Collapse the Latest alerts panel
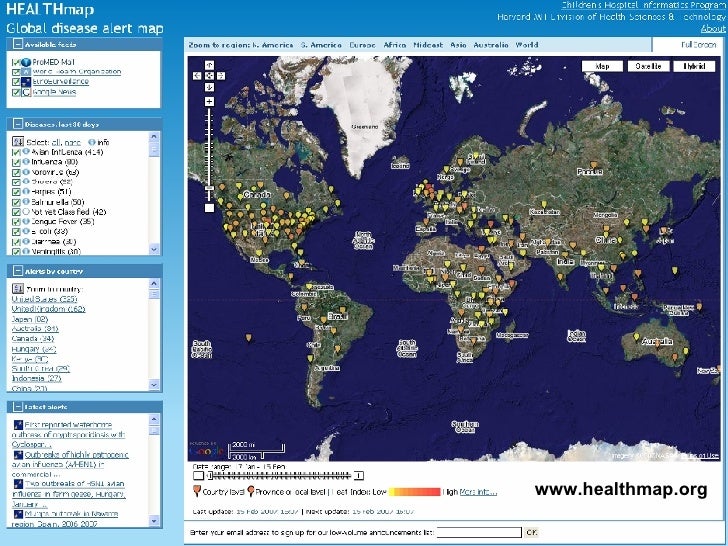Screen dimensions: 728x546 pyautogui.click(x=18, y=407)
